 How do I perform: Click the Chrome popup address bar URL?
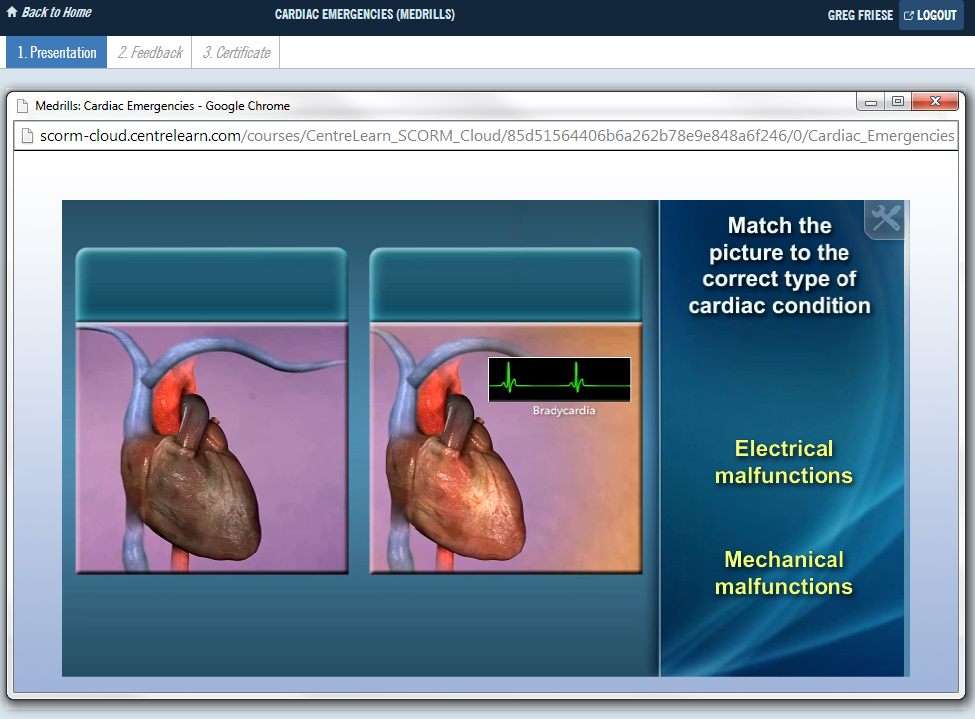pyautogui.click(x=497, y=136)
